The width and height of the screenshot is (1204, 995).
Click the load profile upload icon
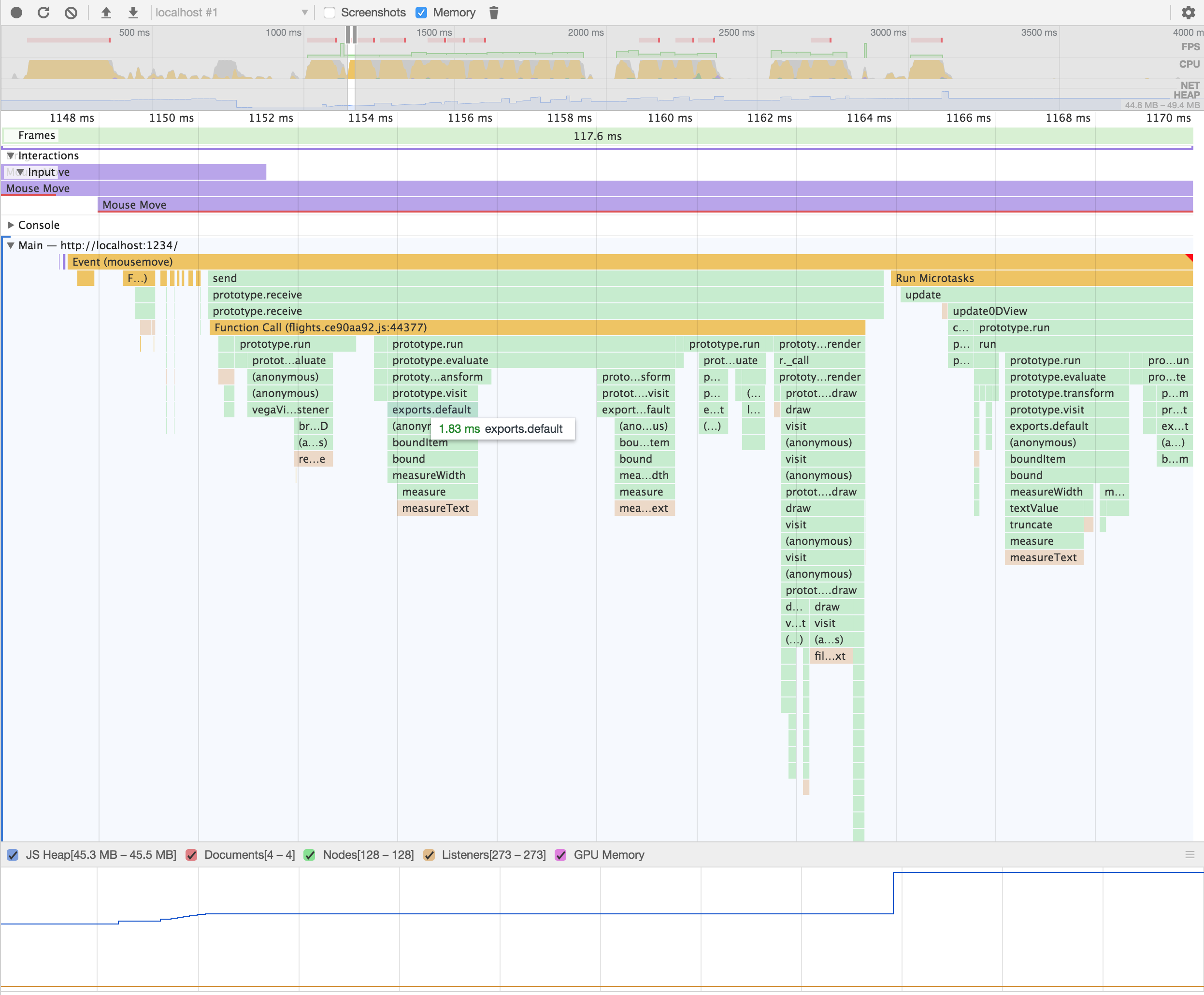click(x=106, y=12)
